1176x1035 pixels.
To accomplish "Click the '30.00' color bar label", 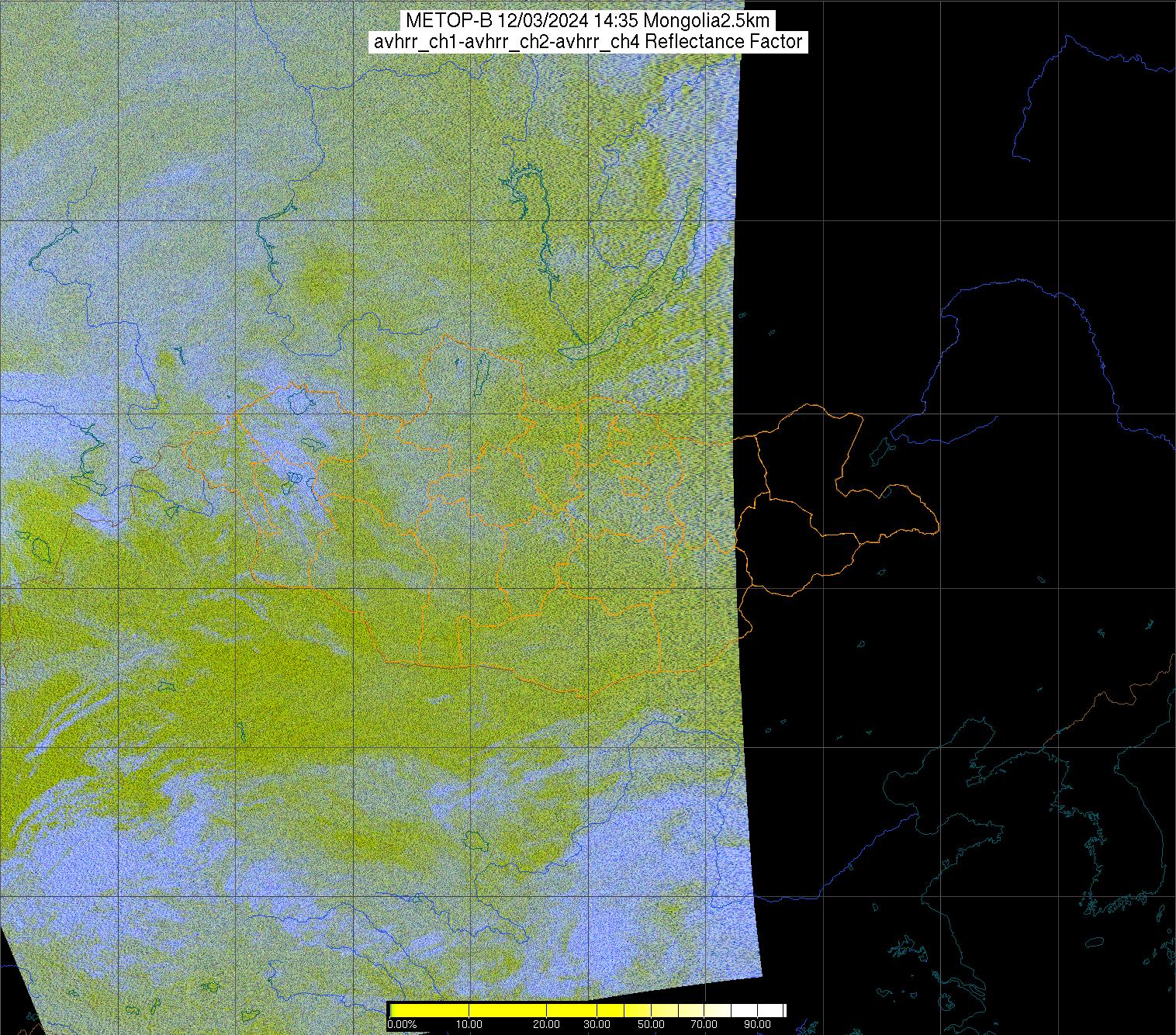I will click(596, 1024).
